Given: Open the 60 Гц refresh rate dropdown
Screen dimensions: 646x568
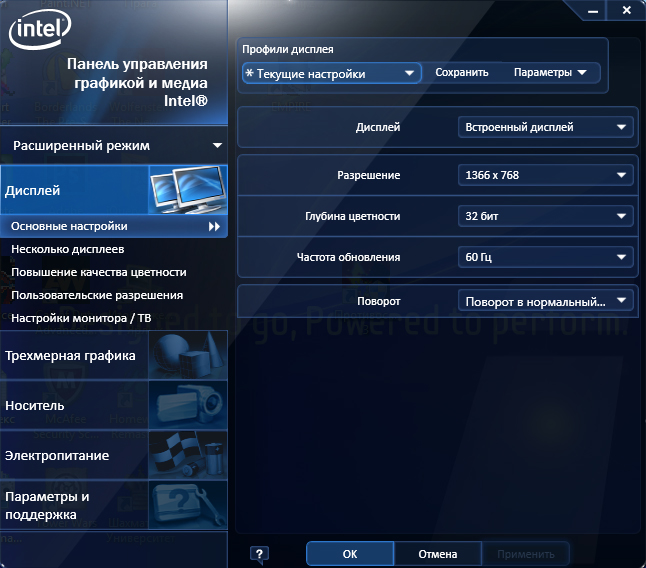Looking at the screenshot, I should (545, 257).
